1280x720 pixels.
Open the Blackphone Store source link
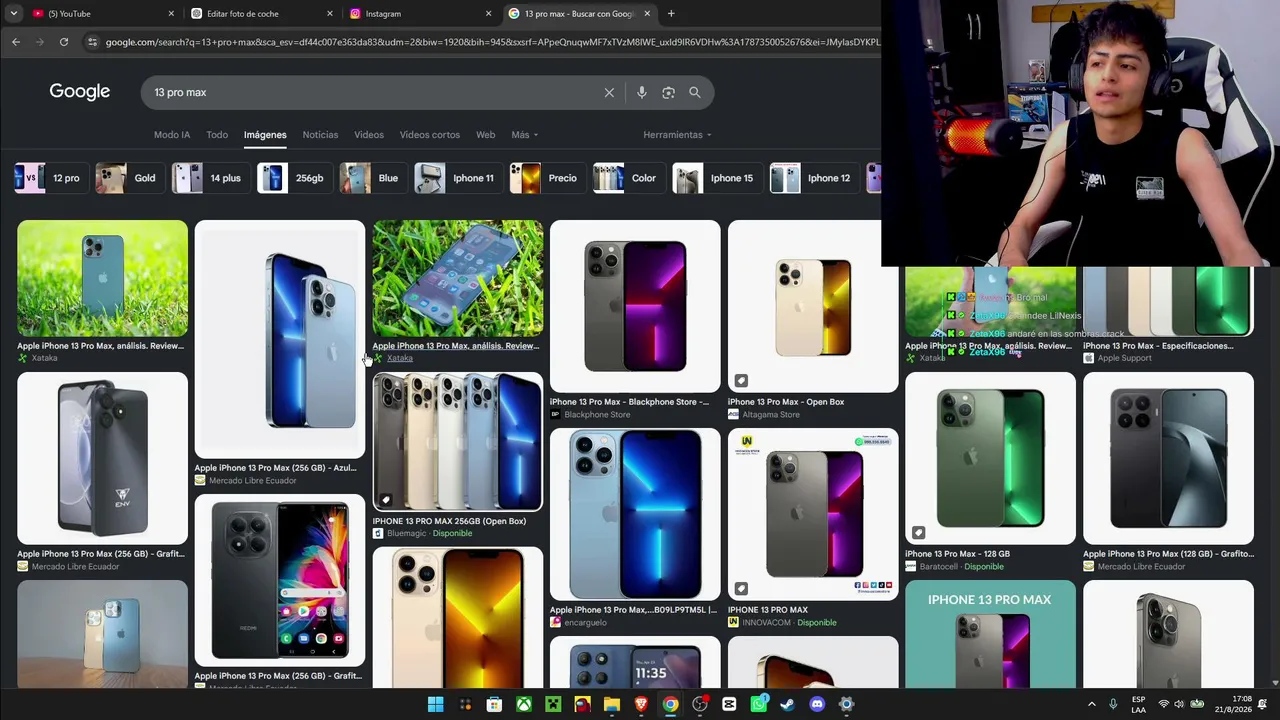tap(597, 415)
